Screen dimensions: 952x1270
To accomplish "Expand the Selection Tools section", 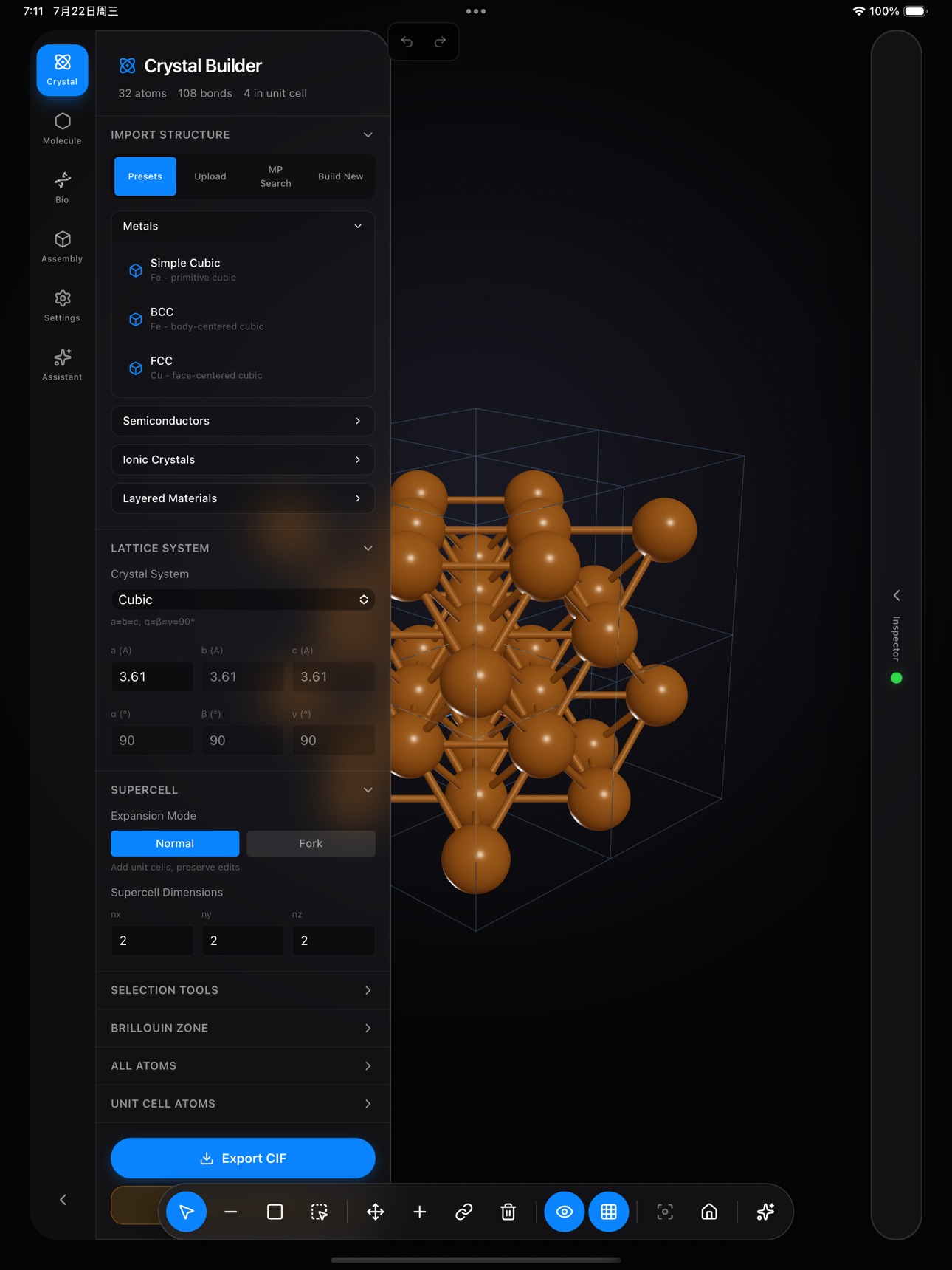I will point(243,990).
